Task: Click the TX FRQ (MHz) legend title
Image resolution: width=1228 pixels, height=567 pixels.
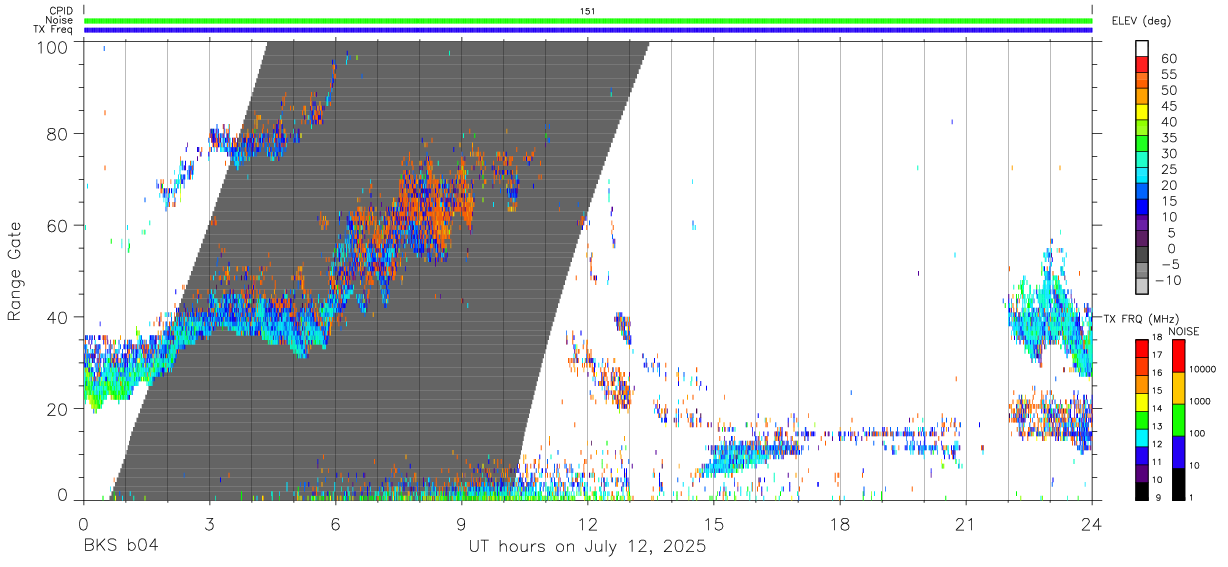Action: pyautogui.click(x=1142, y=318)
